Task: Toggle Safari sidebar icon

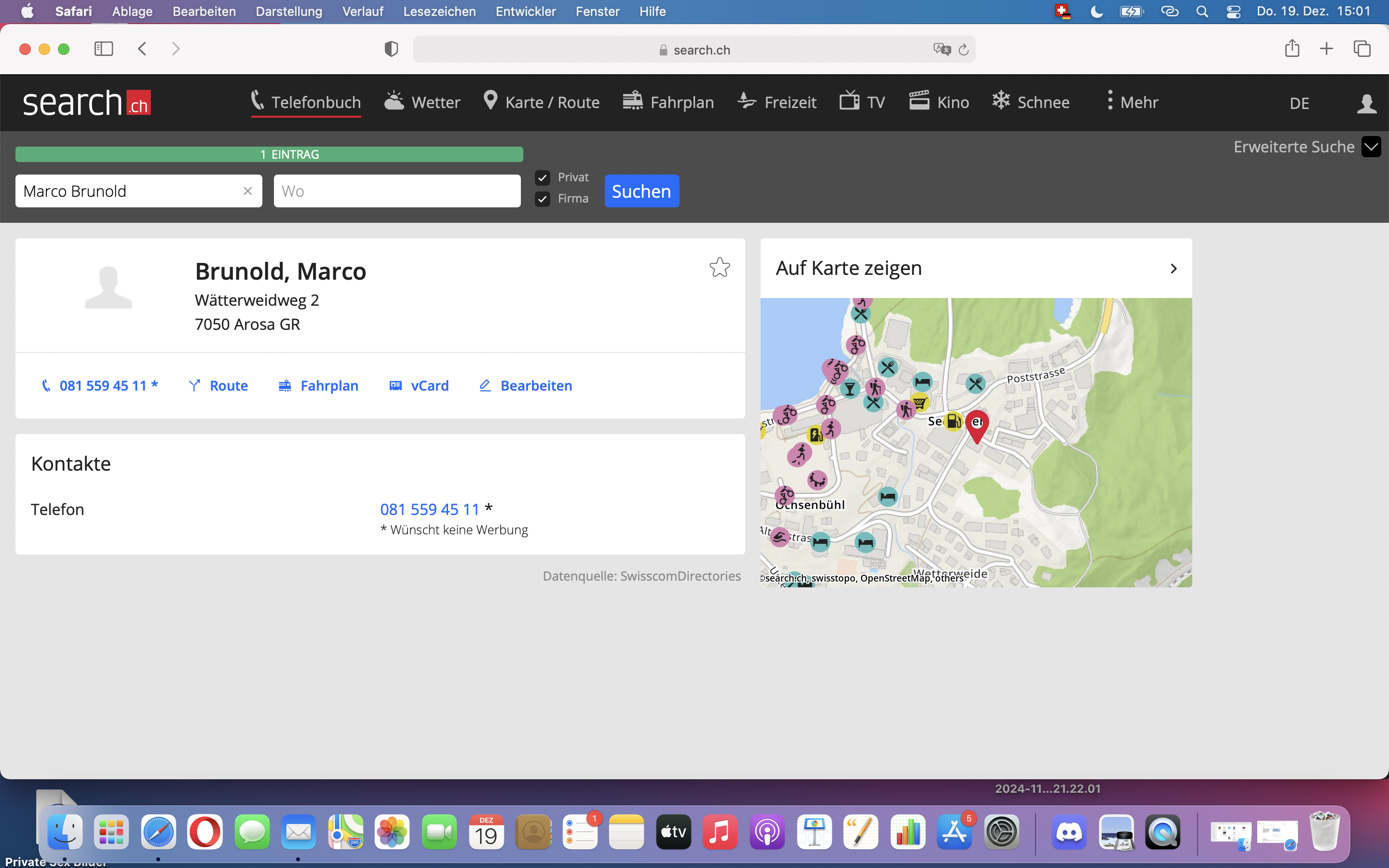Action: 104,49
